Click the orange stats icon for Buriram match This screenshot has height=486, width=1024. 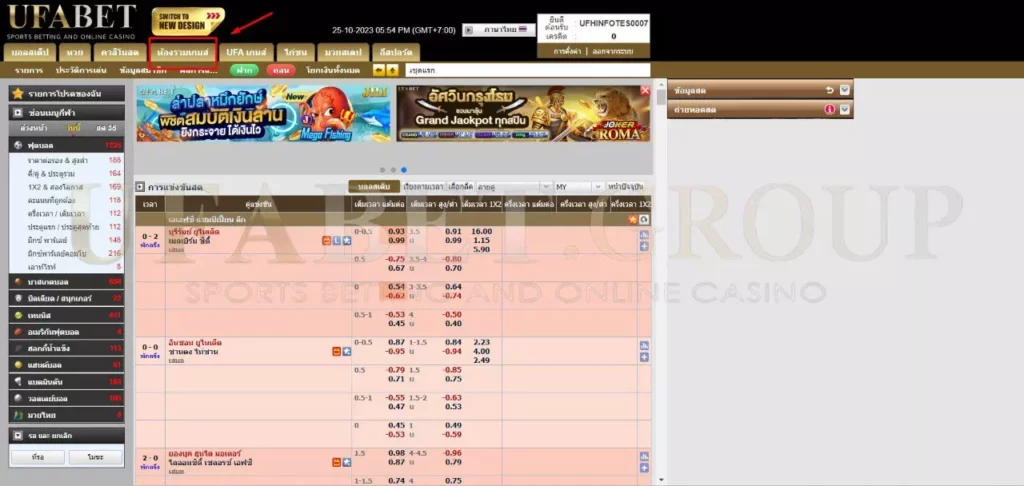(x=326, y=241)
